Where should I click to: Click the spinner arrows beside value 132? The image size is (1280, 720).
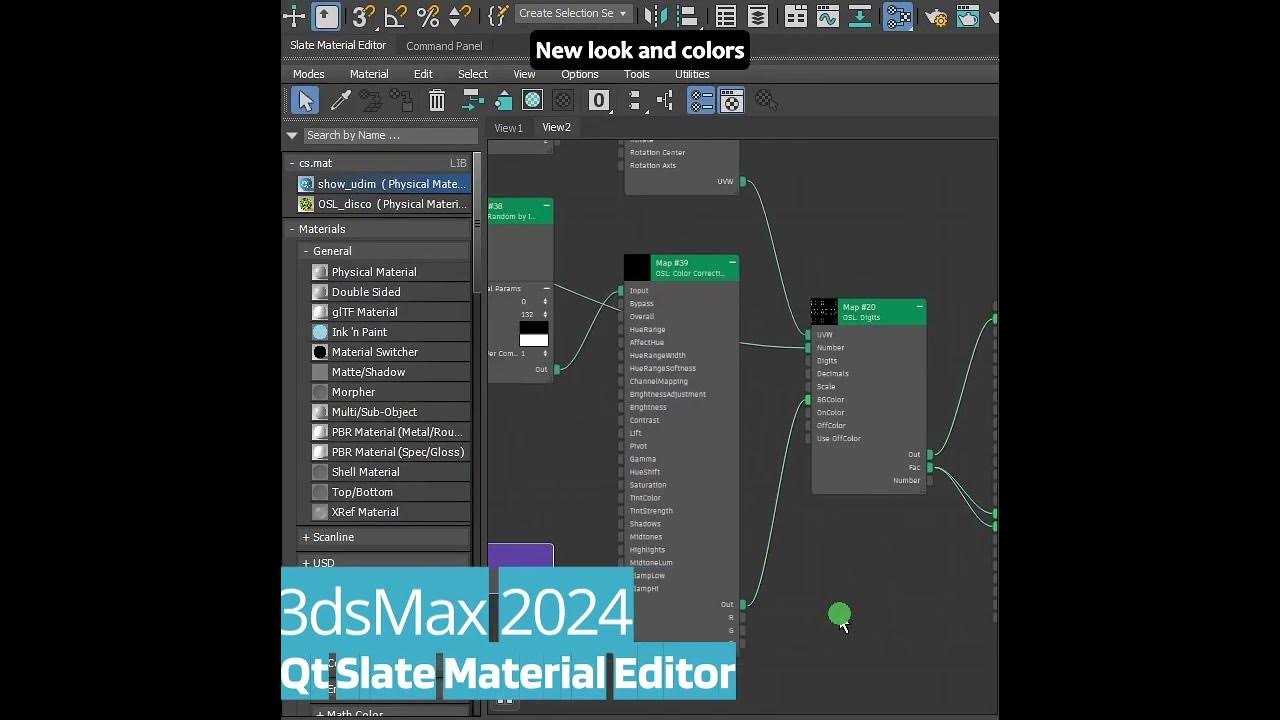(x=545, y=314)
